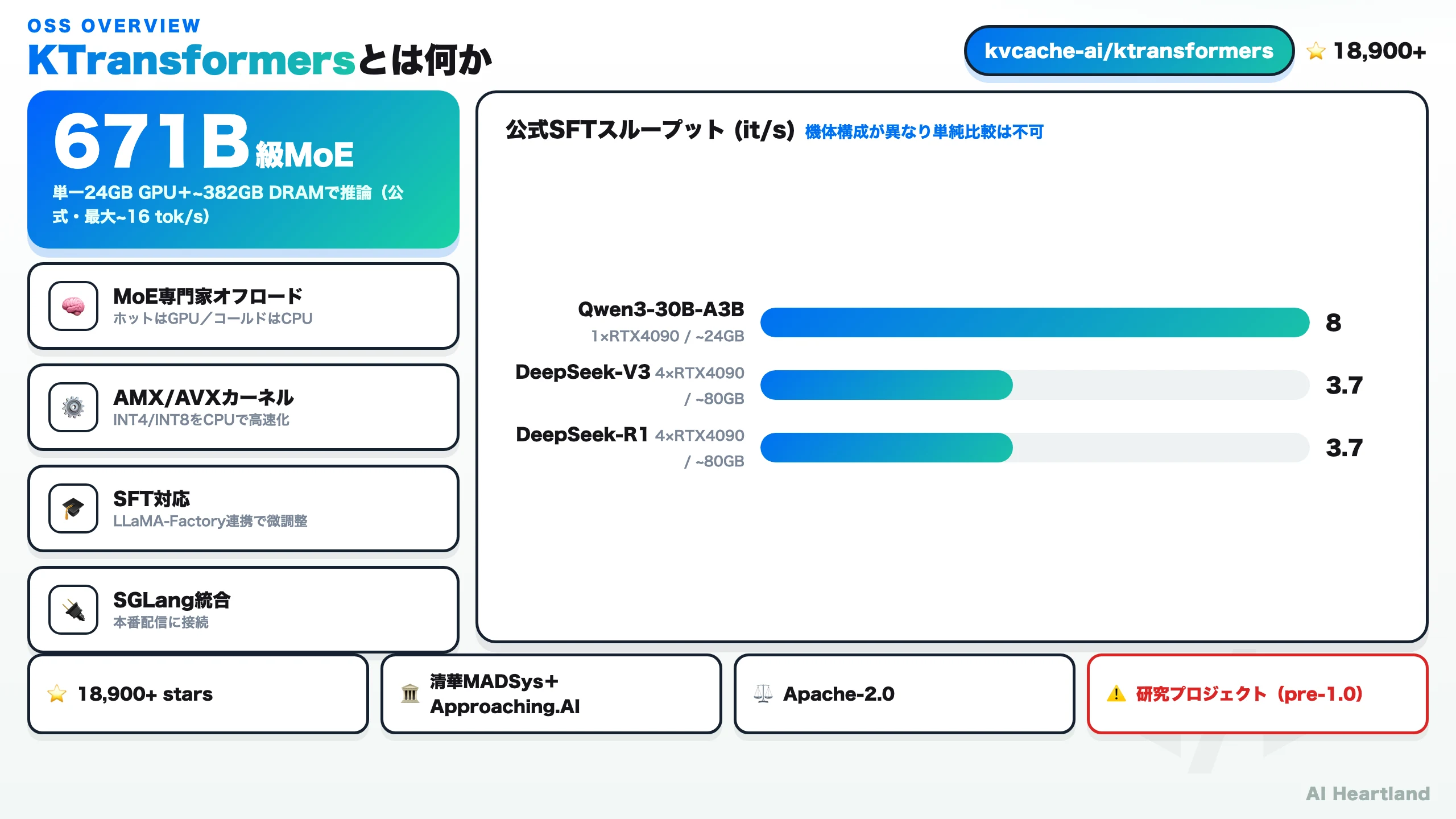Select the MoE専門家オフロード card title

(208, 296)
